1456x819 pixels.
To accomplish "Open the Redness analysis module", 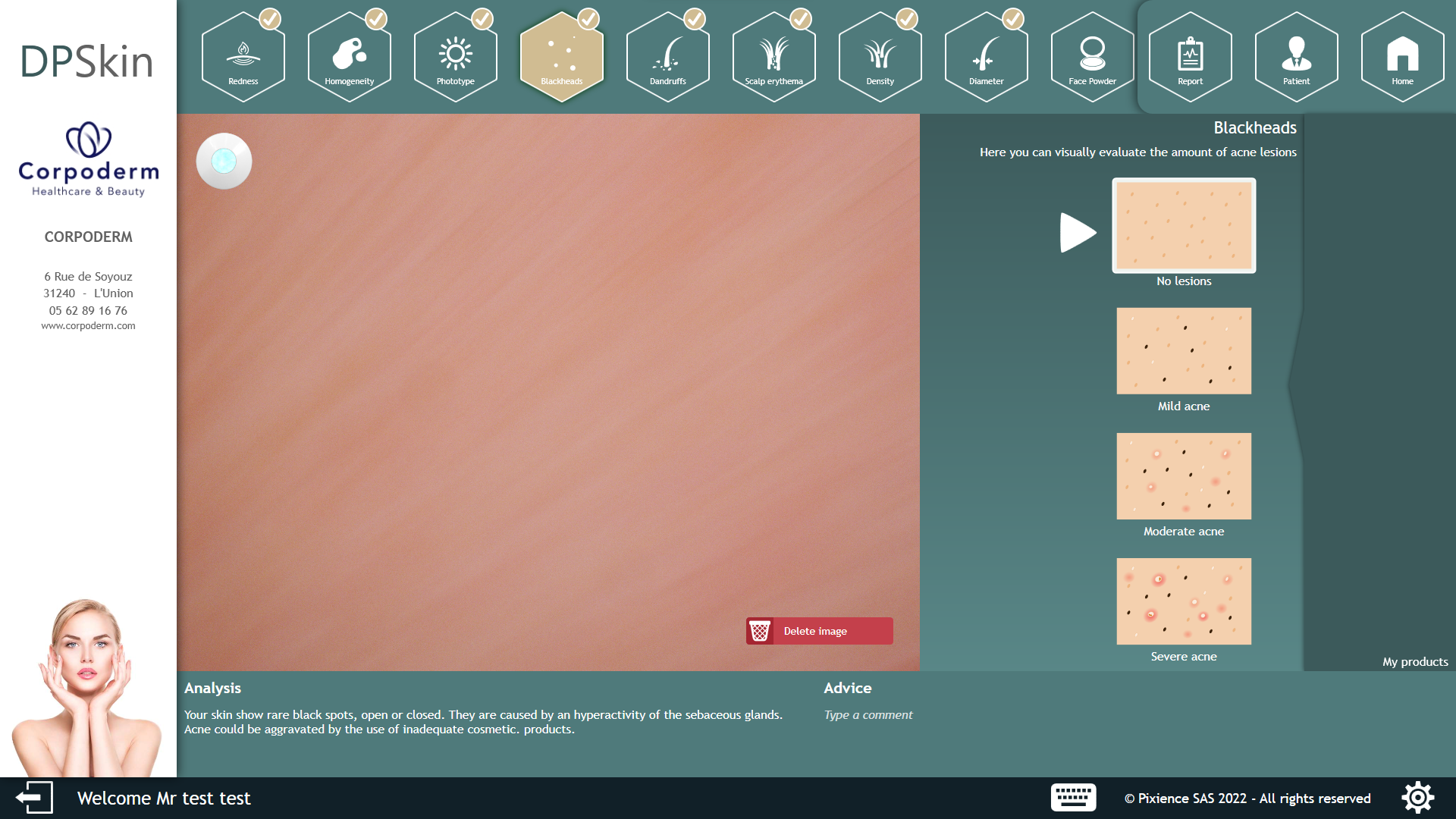I will coord(243,57).
